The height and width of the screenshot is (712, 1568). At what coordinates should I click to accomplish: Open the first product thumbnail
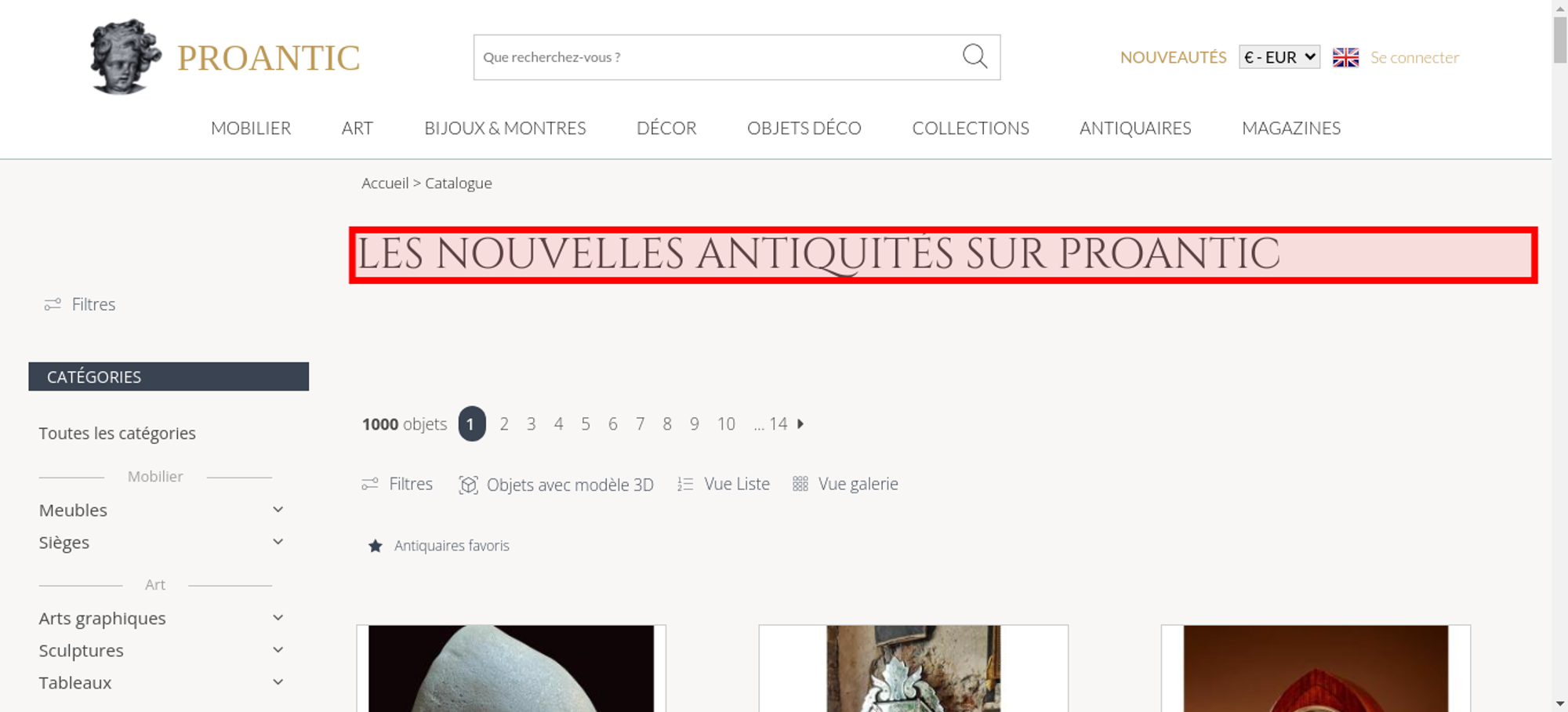pyautogui.click(x=511, y=668)
